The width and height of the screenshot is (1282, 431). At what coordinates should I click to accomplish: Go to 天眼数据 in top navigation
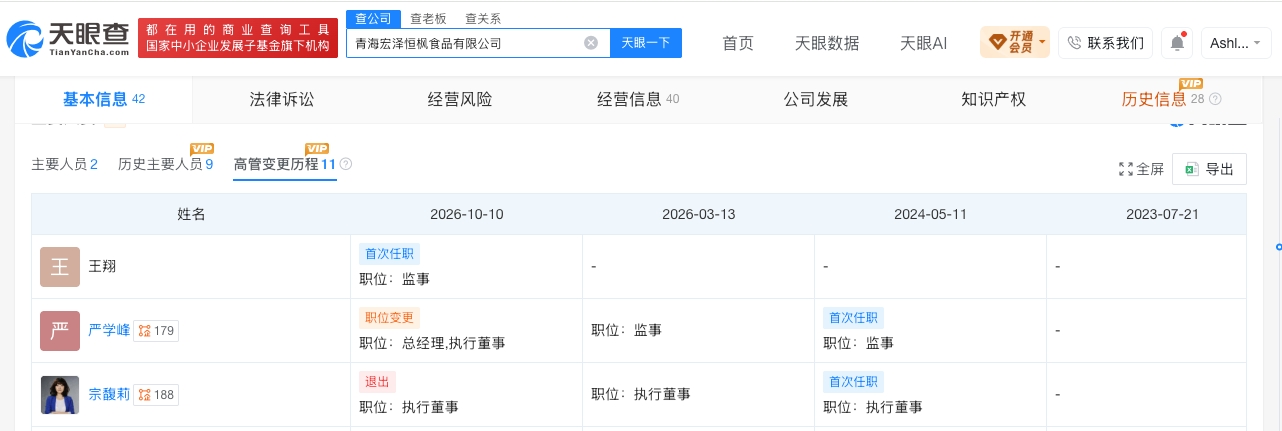tap(827, 43)
